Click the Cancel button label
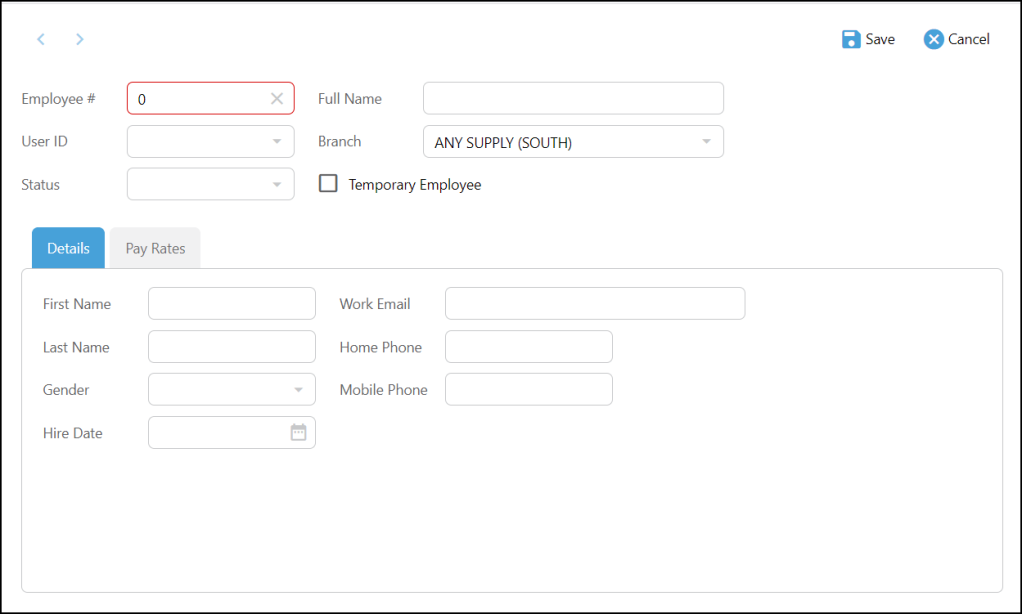Image resolution: width=1022 pixels, height=614 pixels. click(x=969, y=39)
